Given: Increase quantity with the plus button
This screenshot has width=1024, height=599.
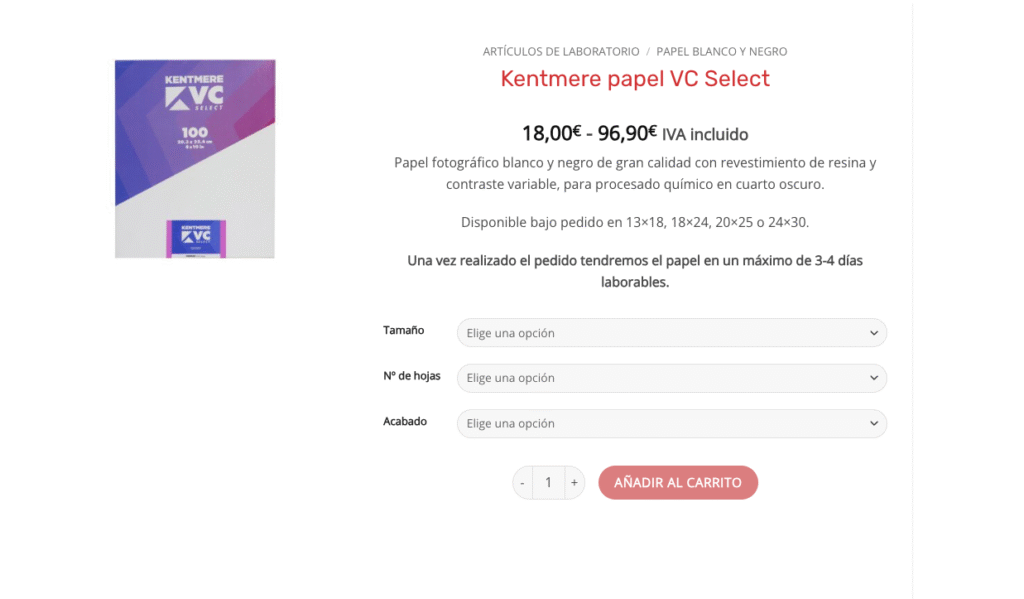Looking at the screenshot, I should [x=574, y=483].
